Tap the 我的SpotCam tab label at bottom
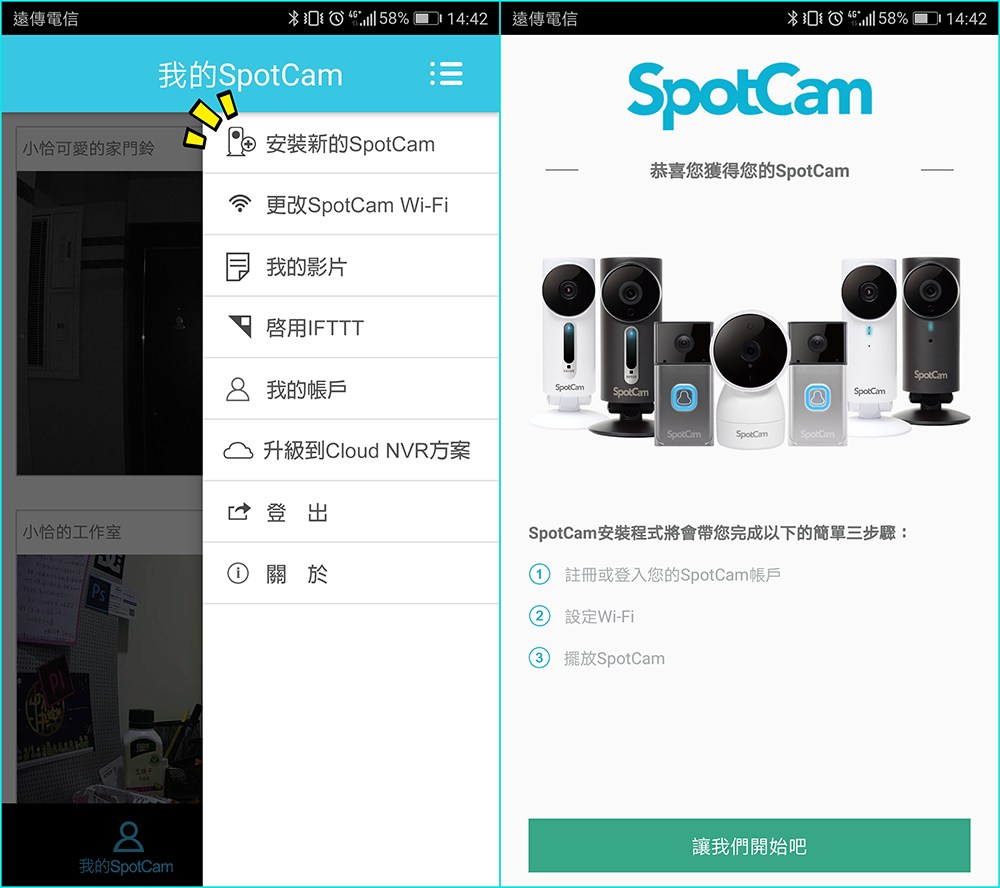Image resolution: width=1000 pixels, height=888 pixels. pos(126,866)
